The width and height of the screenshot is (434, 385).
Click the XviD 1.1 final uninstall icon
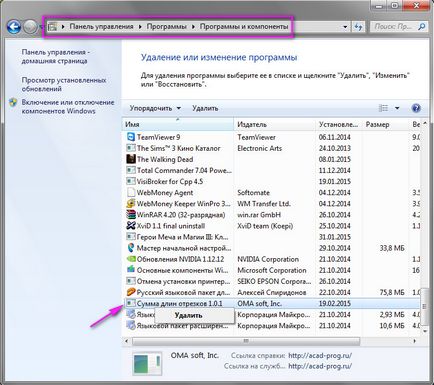click(131, 226)
